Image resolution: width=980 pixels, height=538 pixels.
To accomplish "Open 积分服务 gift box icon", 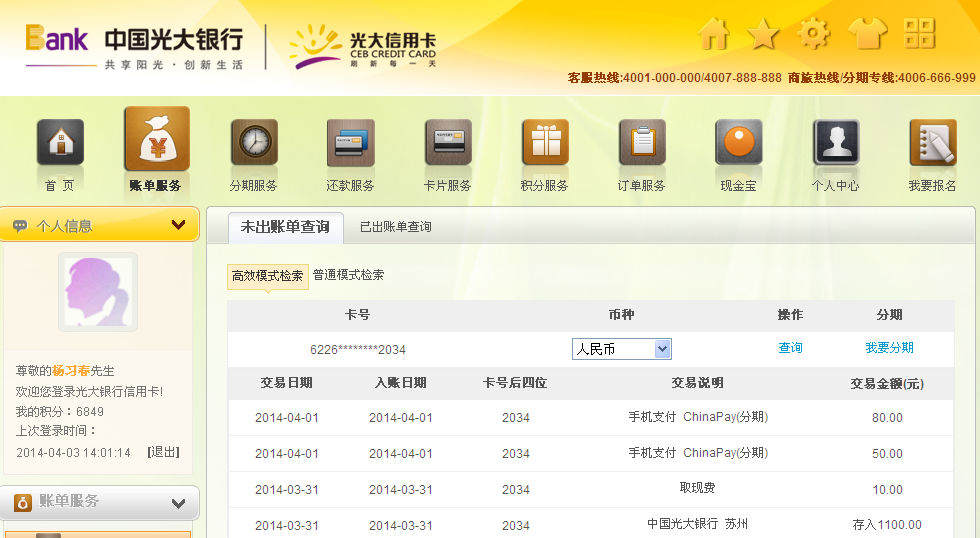I will 545,143.
